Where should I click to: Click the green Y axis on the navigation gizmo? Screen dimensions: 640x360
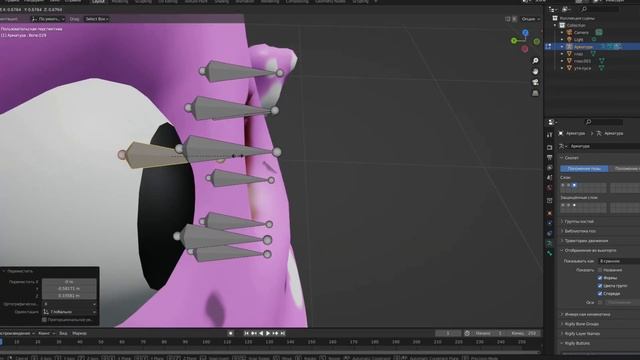514,40
